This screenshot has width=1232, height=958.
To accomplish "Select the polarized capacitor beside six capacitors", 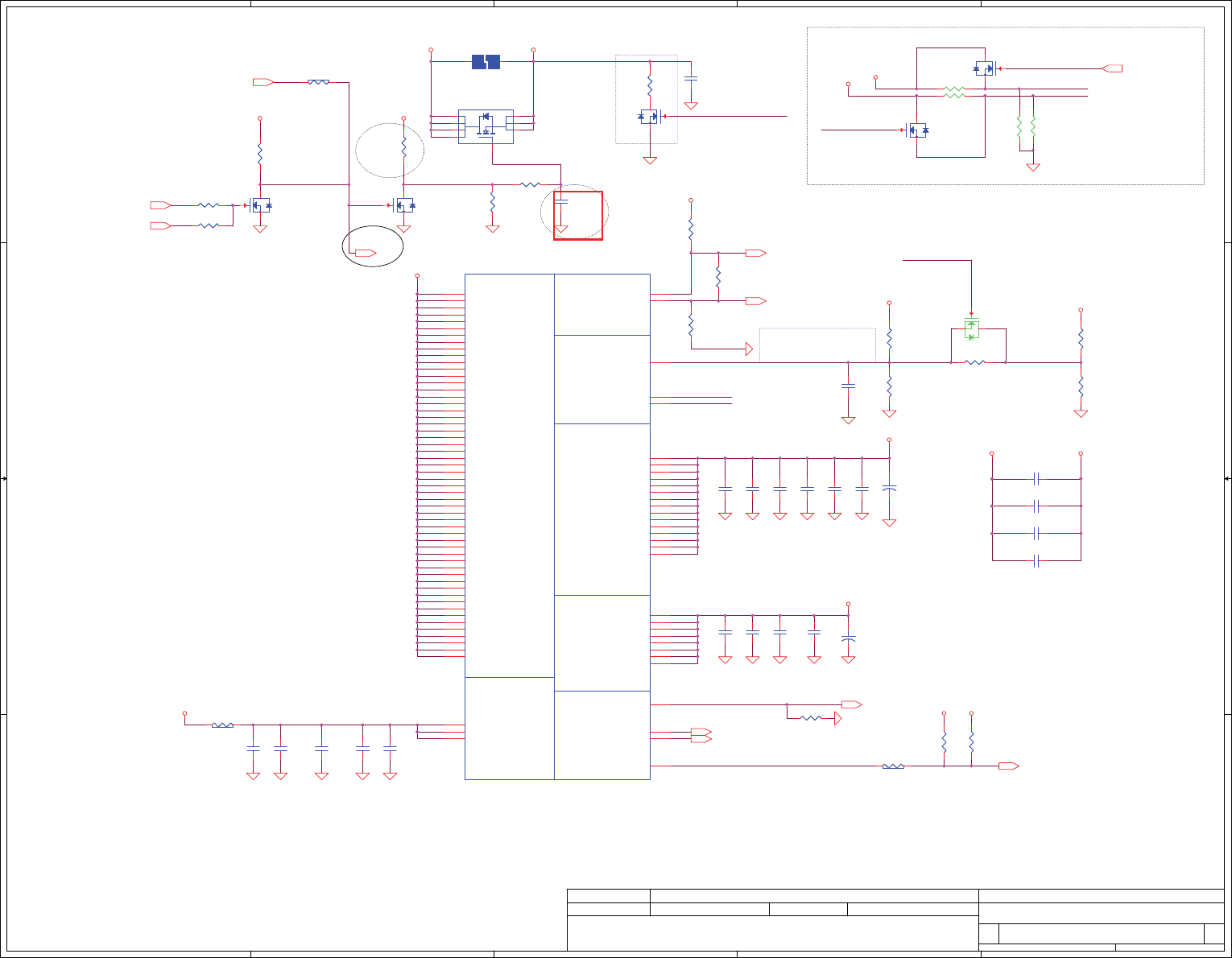I will (889, 489).
